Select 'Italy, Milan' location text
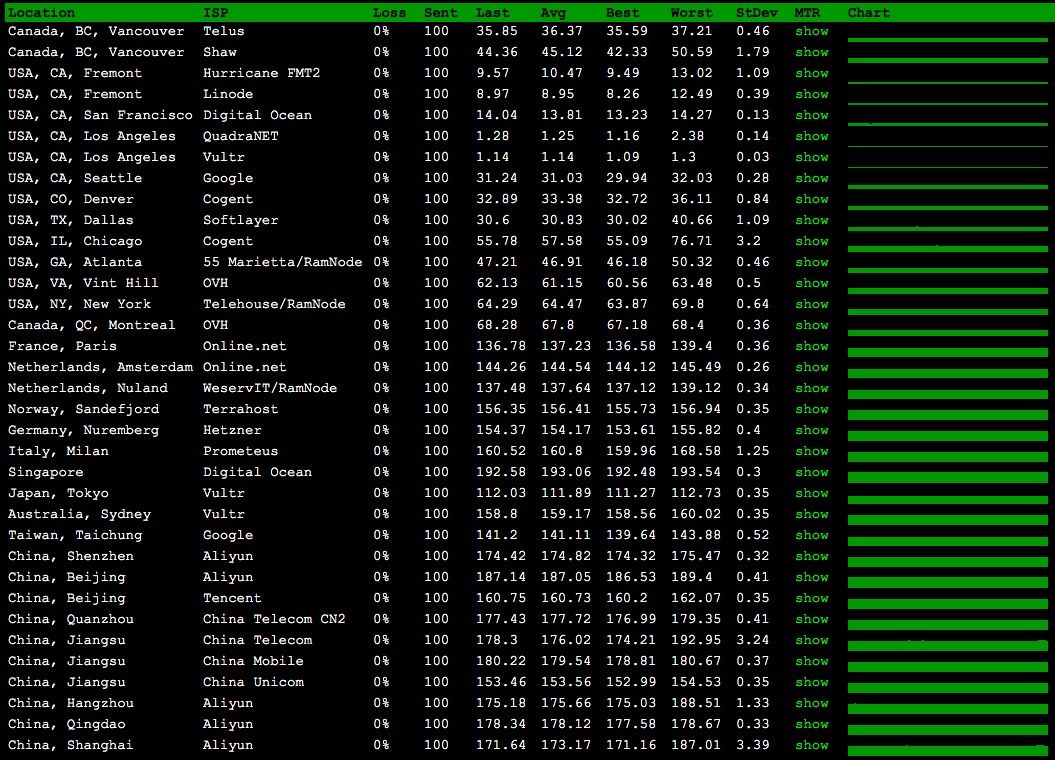This screenshot has width=1055, height=760. point(58,451)
